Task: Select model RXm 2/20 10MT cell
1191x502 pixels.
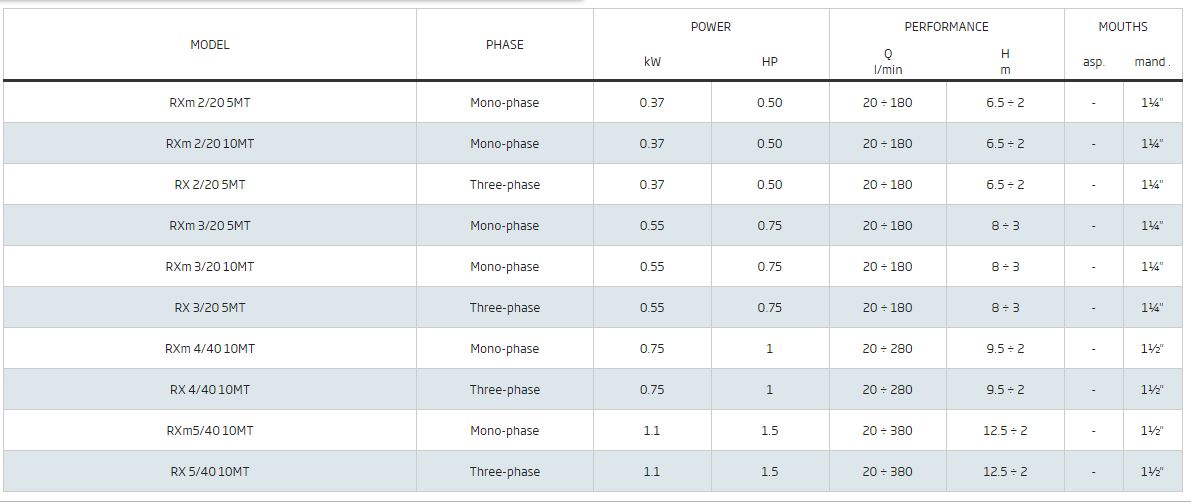Action: tap(210, 144)
